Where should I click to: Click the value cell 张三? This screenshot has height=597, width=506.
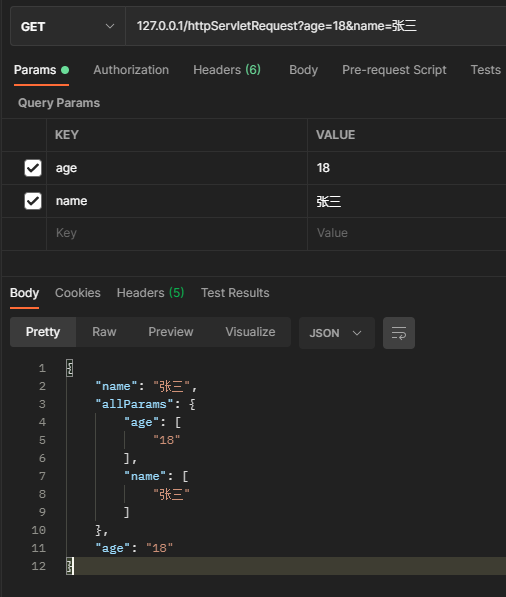(407, 201)
